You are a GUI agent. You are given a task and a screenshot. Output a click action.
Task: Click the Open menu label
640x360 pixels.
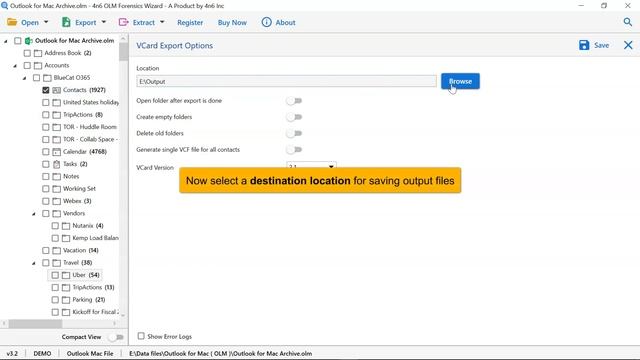(30, 22)
